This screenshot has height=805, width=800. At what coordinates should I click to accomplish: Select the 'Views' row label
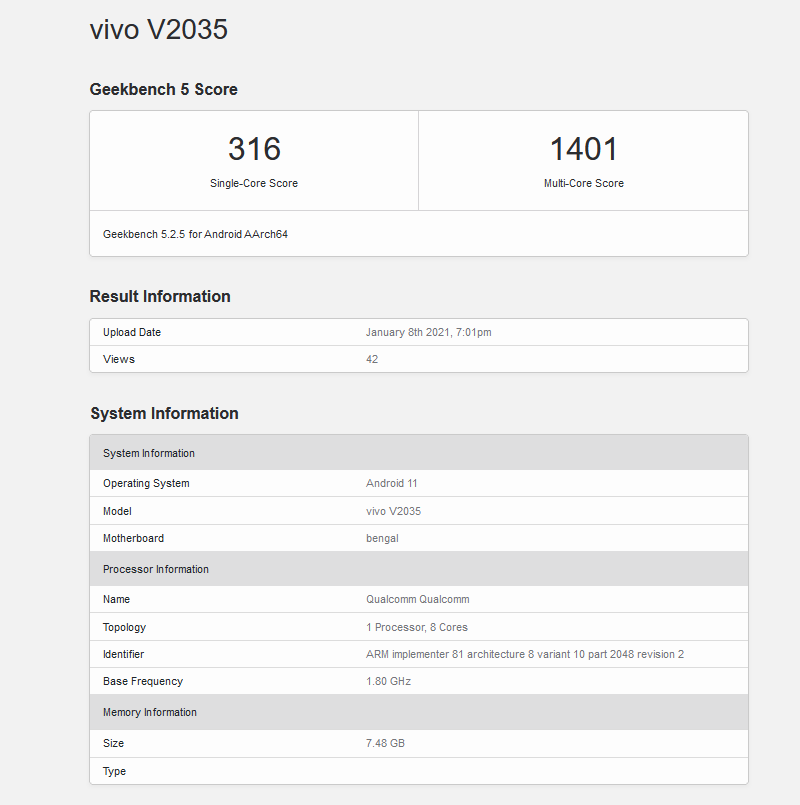click(x=119, y=359)
